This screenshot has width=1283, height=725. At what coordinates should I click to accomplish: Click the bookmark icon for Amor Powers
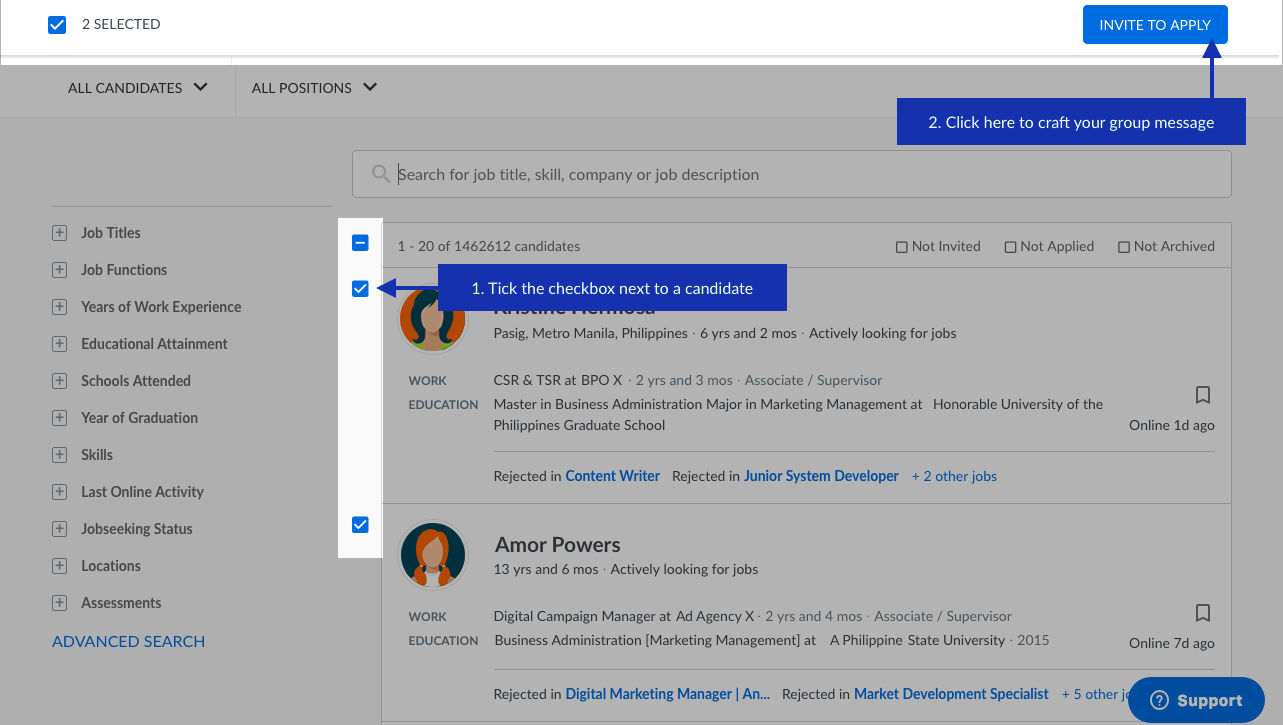[x=1203, y=613]
